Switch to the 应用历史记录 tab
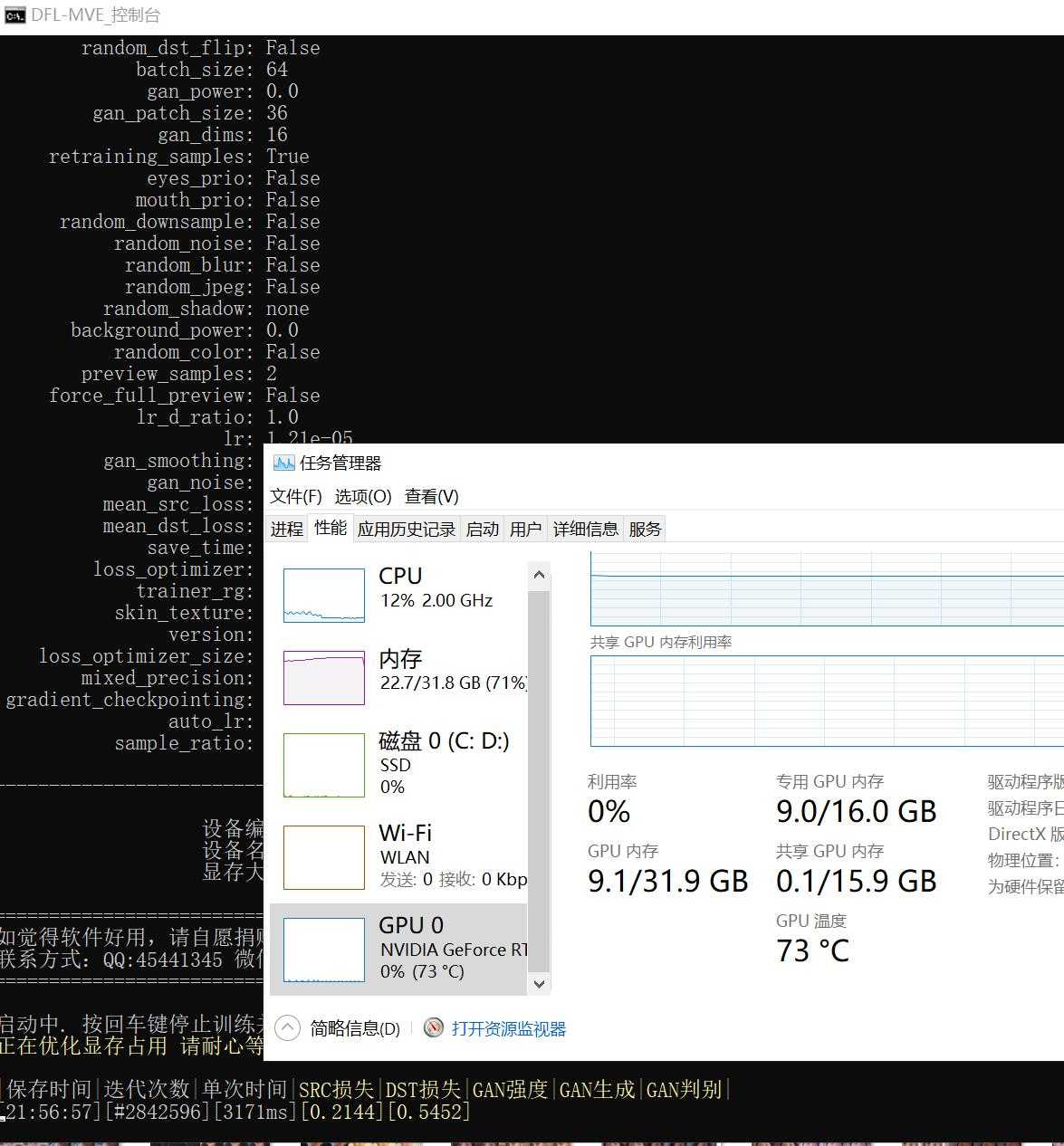This screenshot has height=1146, width=1064. (x=407, y=529)
